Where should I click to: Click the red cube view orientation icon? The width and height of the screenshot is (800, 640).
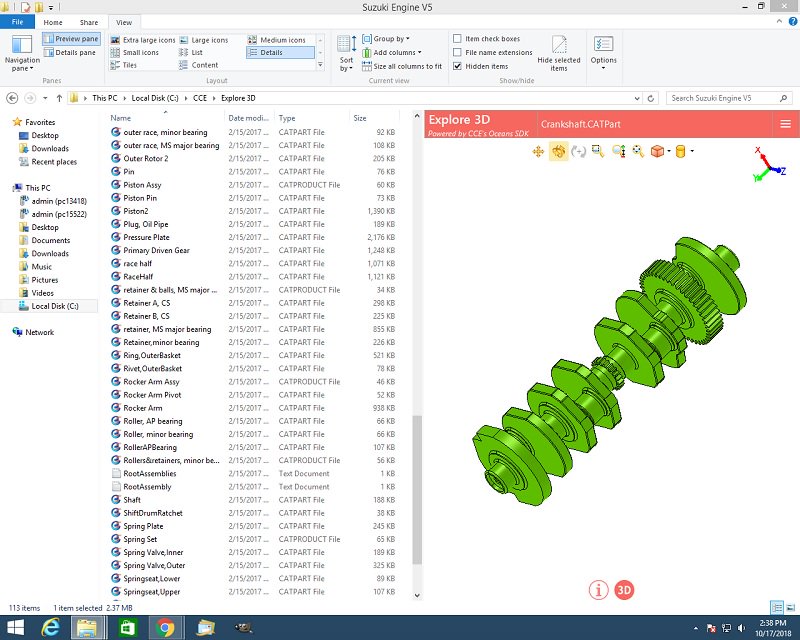tap(657, 152)
